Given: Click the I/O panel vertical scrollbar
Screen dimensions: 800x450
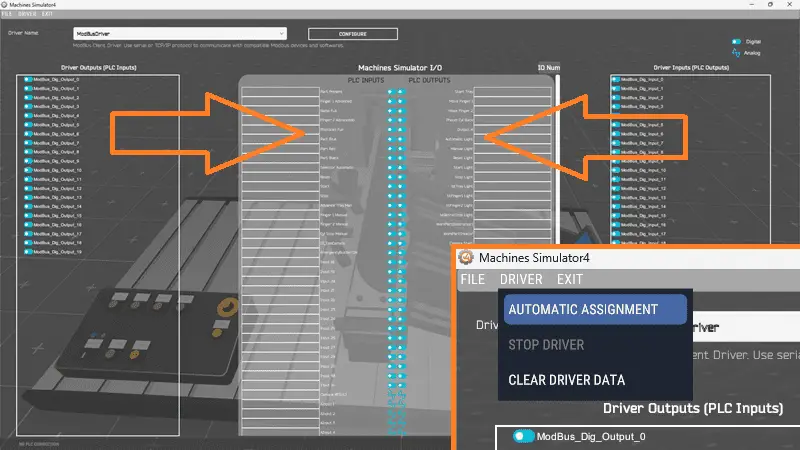Looking at the screenshot, I should (558, 158).
